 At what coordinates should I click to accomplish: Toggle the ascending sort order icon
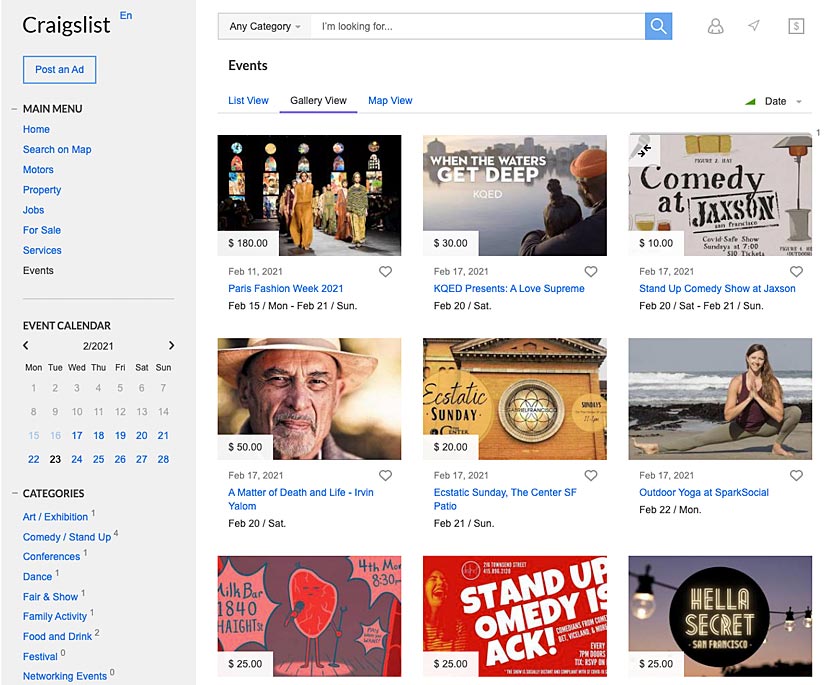[x=750, y=101]
